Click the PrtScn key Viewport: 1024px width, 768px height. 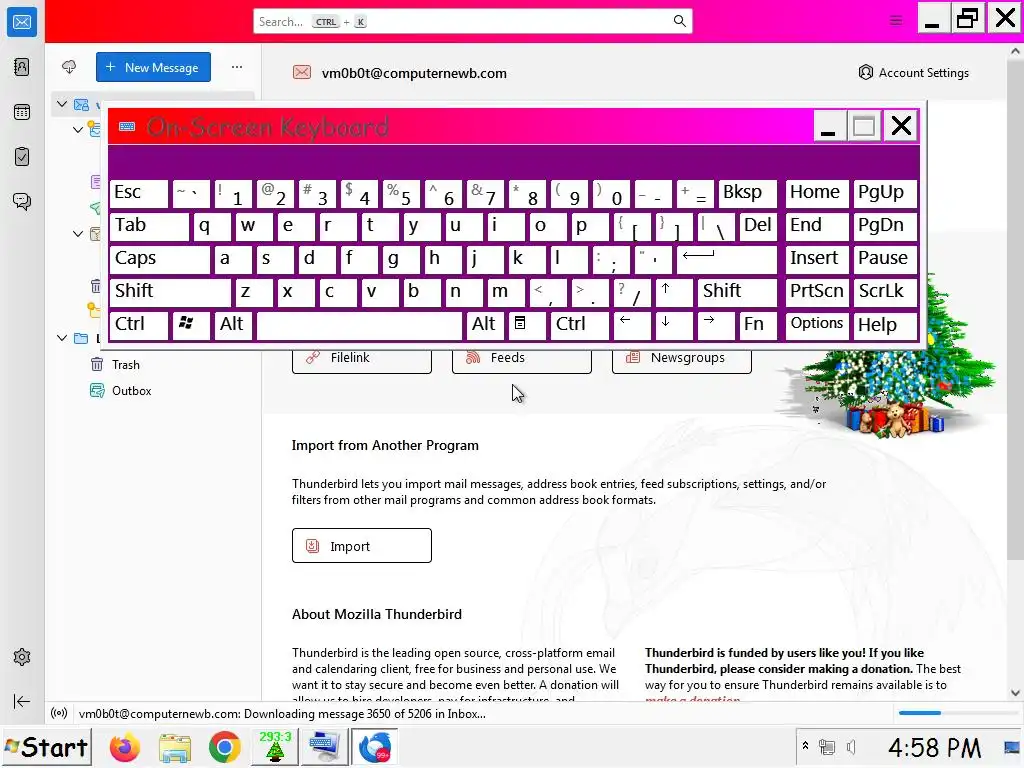tap(816, 291)
